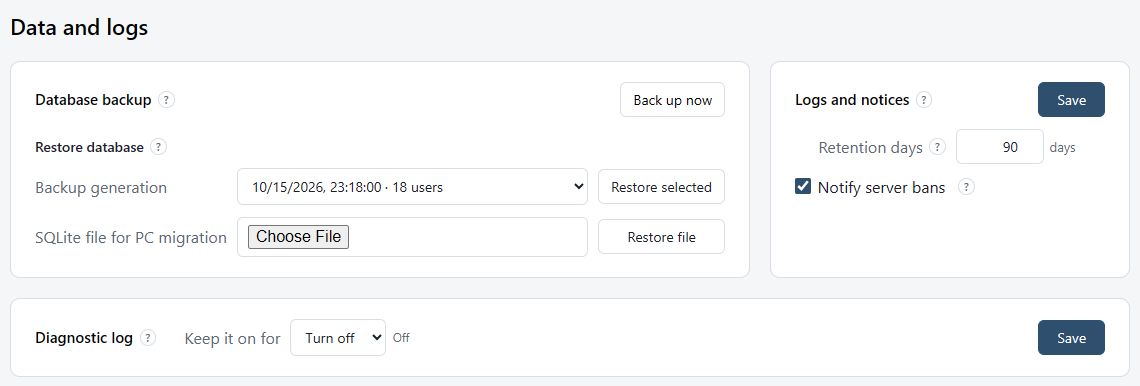Click the Off status text
The width and height of the screenshot is (1140, 386).
[401, 337]
